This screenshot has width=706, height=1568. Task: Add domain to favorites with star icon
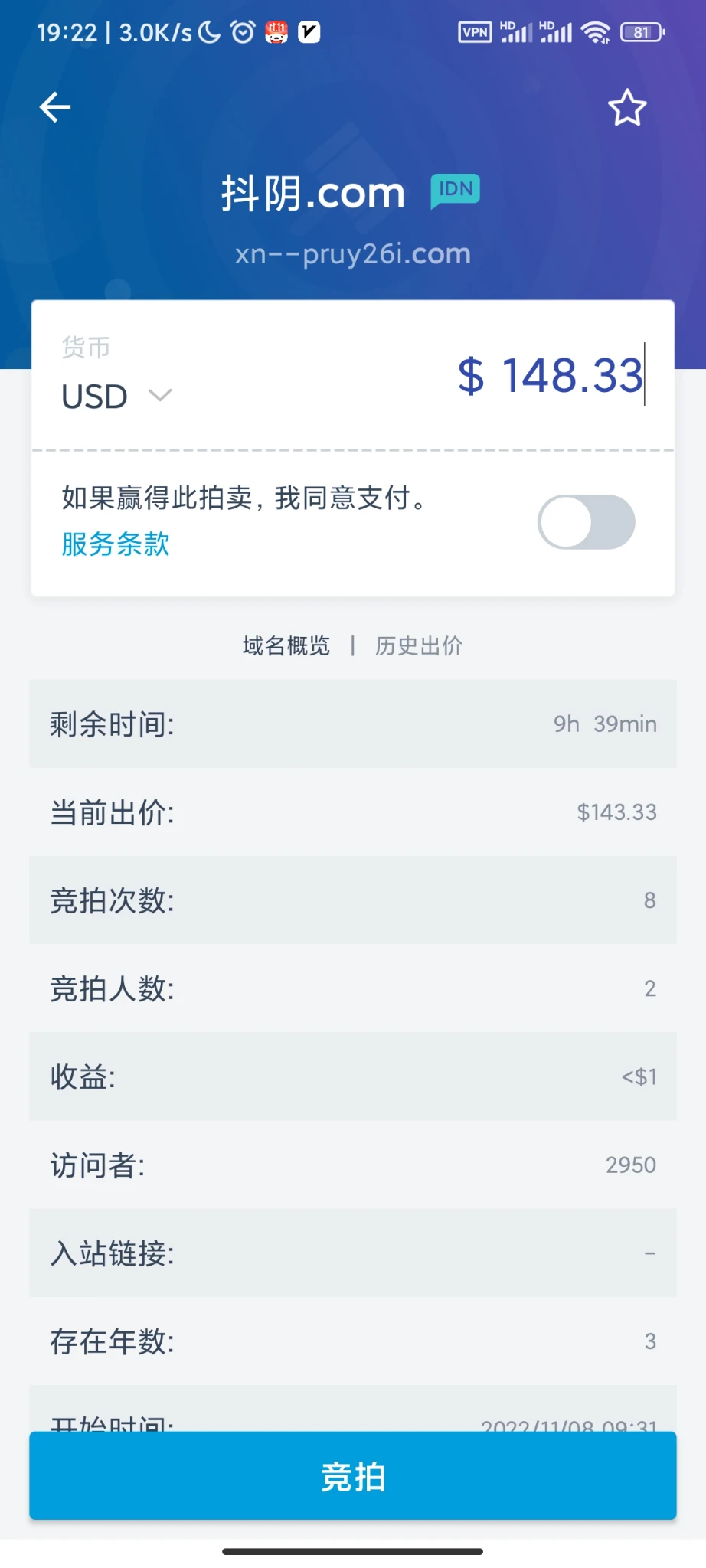point(627,108)
